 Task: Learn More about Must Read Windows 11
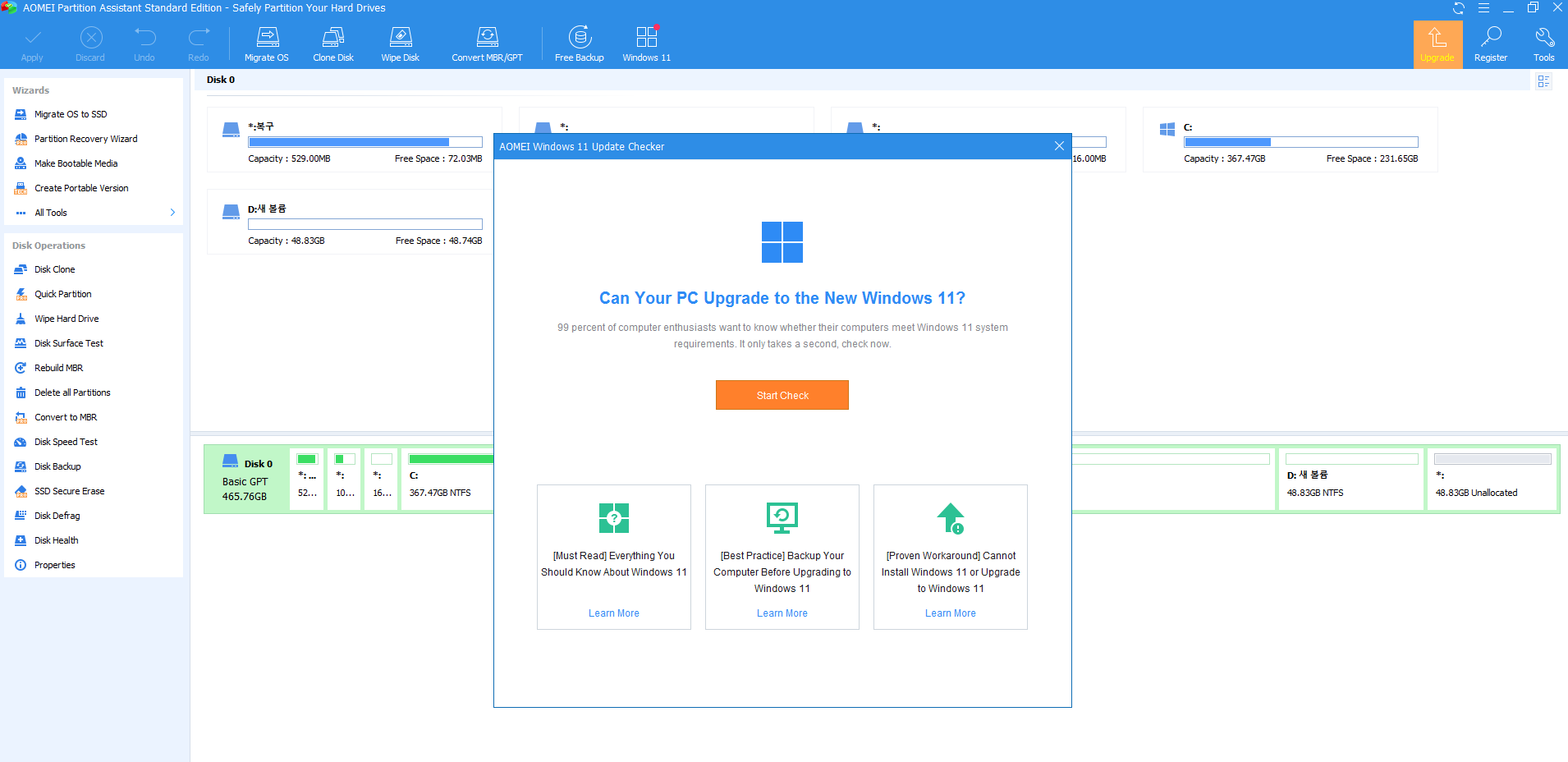614,613
